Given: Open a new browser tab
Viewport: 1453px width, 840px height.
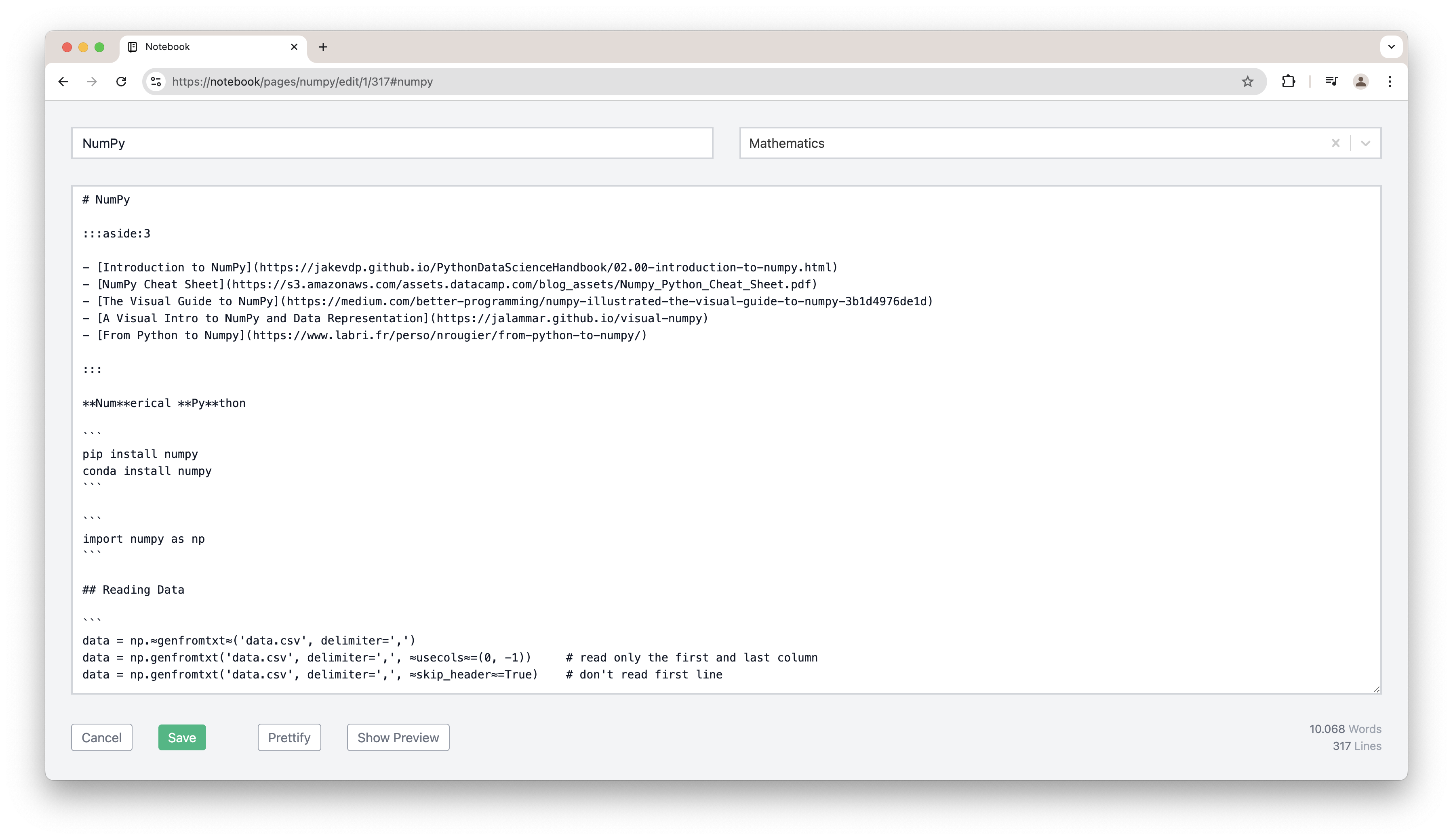Looking at the screenshot, I should [323, 47].
